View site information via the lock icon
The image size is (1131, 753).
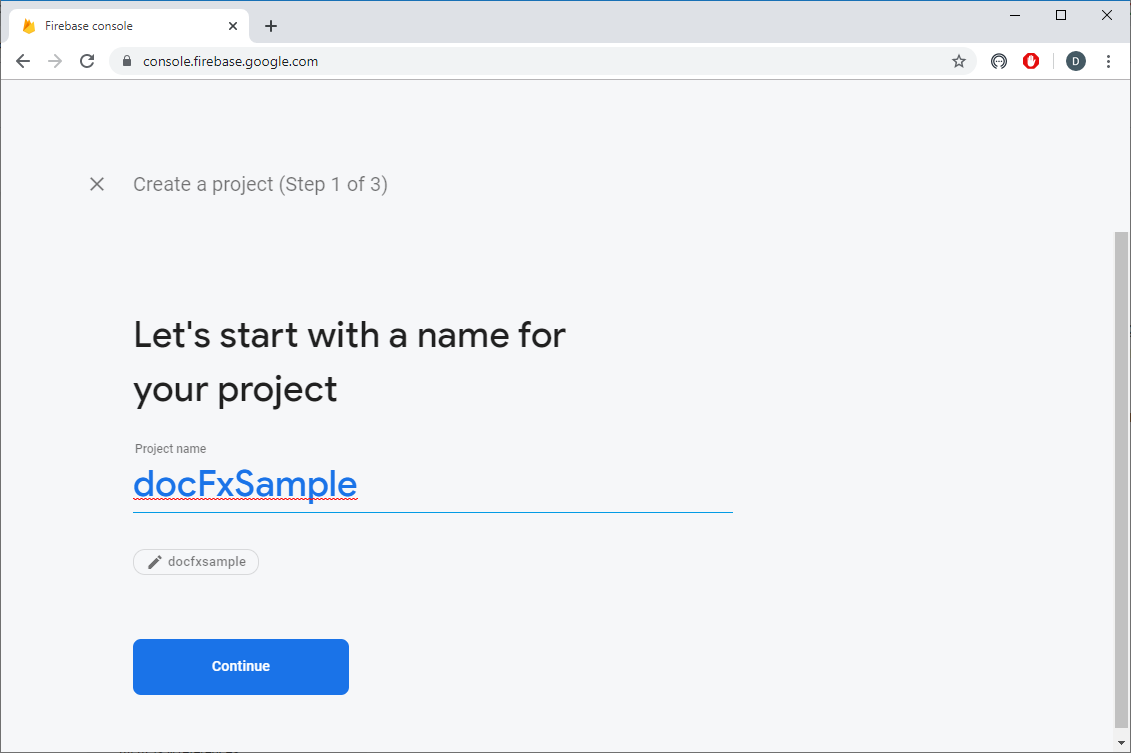click(x=126, y=61)
